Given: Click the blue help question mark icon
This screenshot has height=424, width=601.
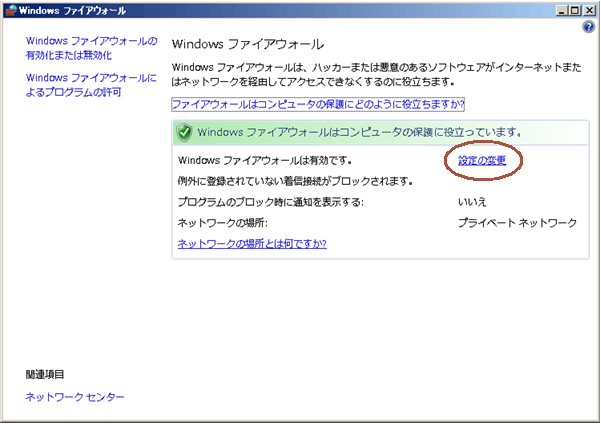Looking at the screenshot, I should point(588,27).
